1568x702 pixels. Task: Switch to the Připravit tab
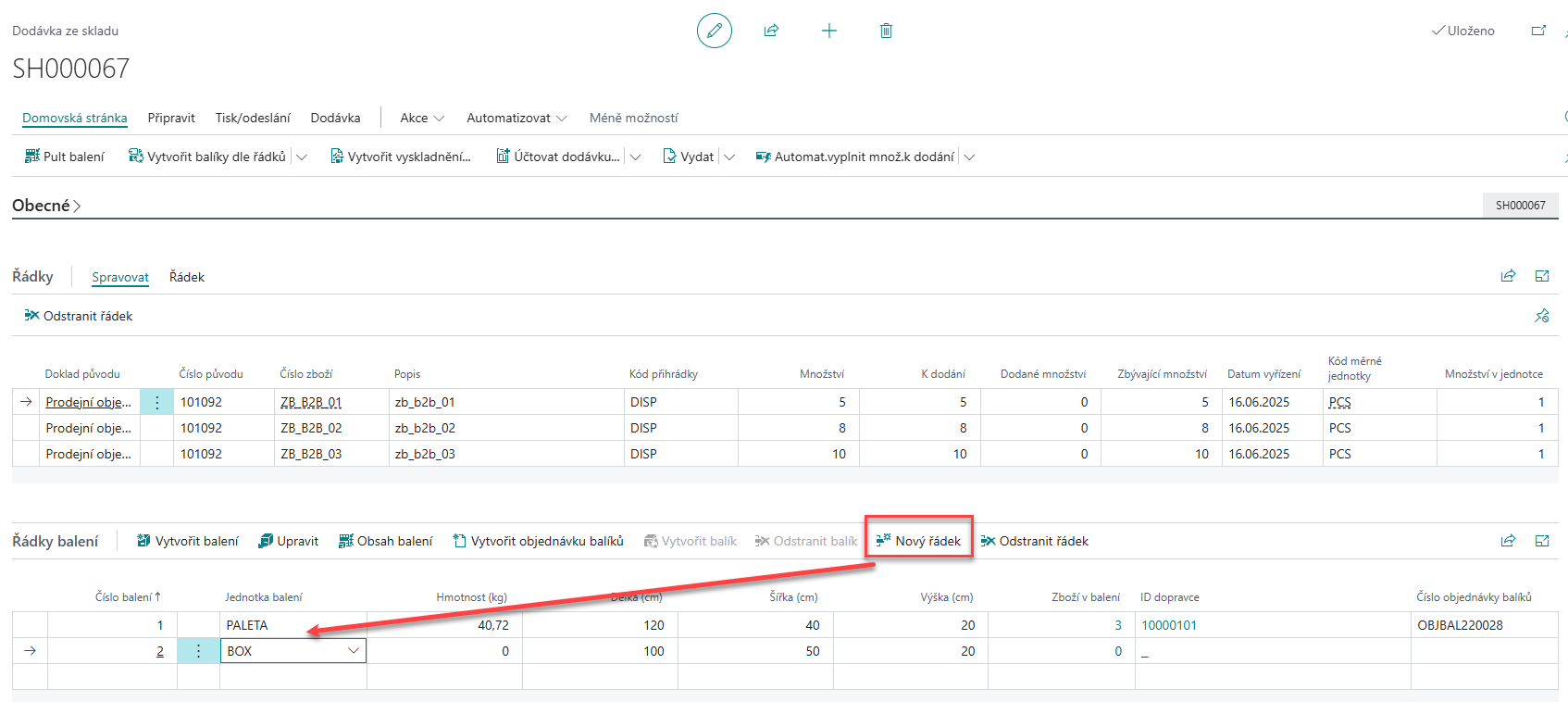pyautogui.click(x=171, y=118)
